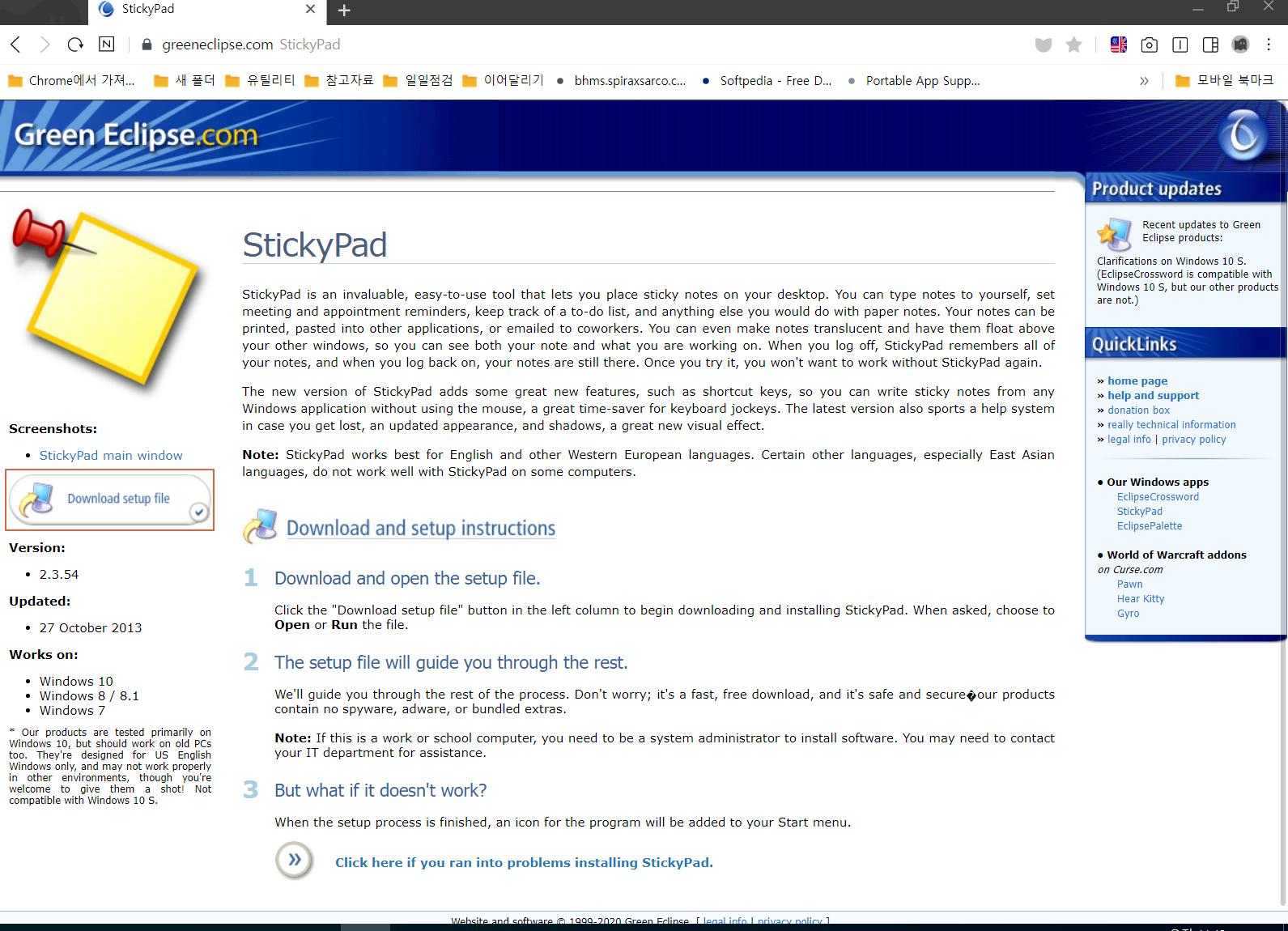
Task: Go forward to the next page
Action: point(45,45)
